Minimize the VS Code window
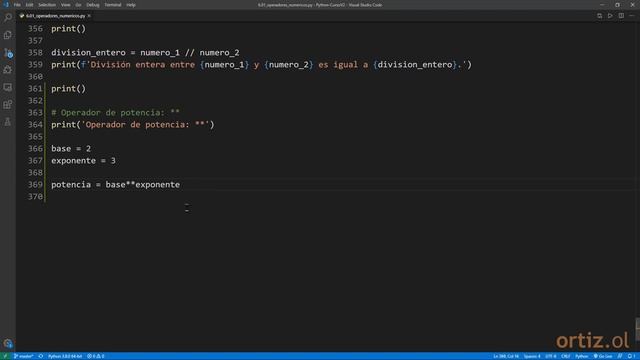Image resolution: width=640 pixels, height=360 pixels. pos(602,5)
